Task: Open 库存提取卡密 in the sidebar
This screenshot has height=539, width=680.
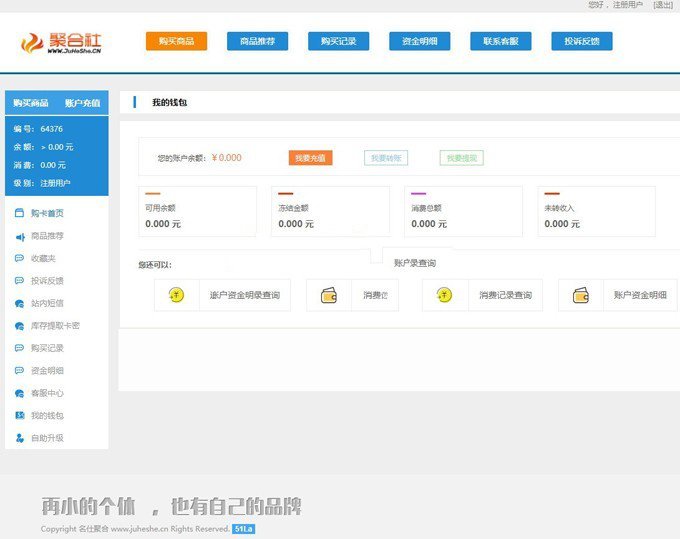Action: [x=55, y=326]
